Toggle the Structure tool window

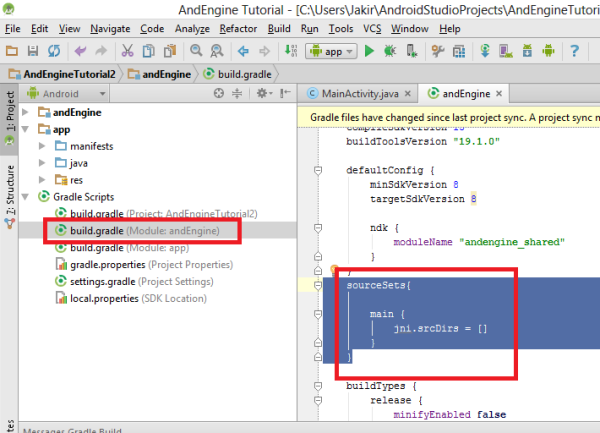(10, 185)
